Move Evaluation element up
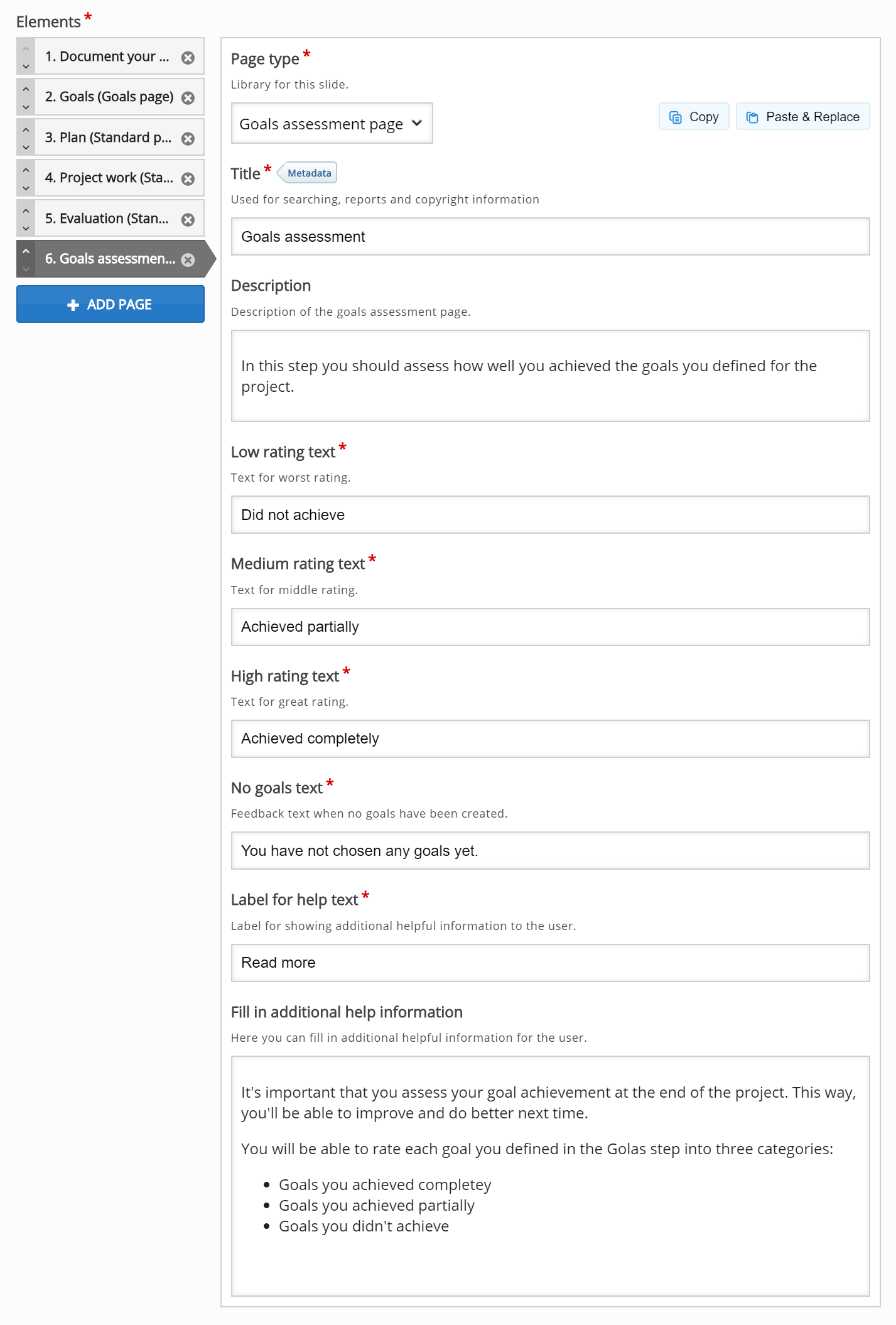The width and height of the screenshot is (896, 1325). tap(26, 210)
